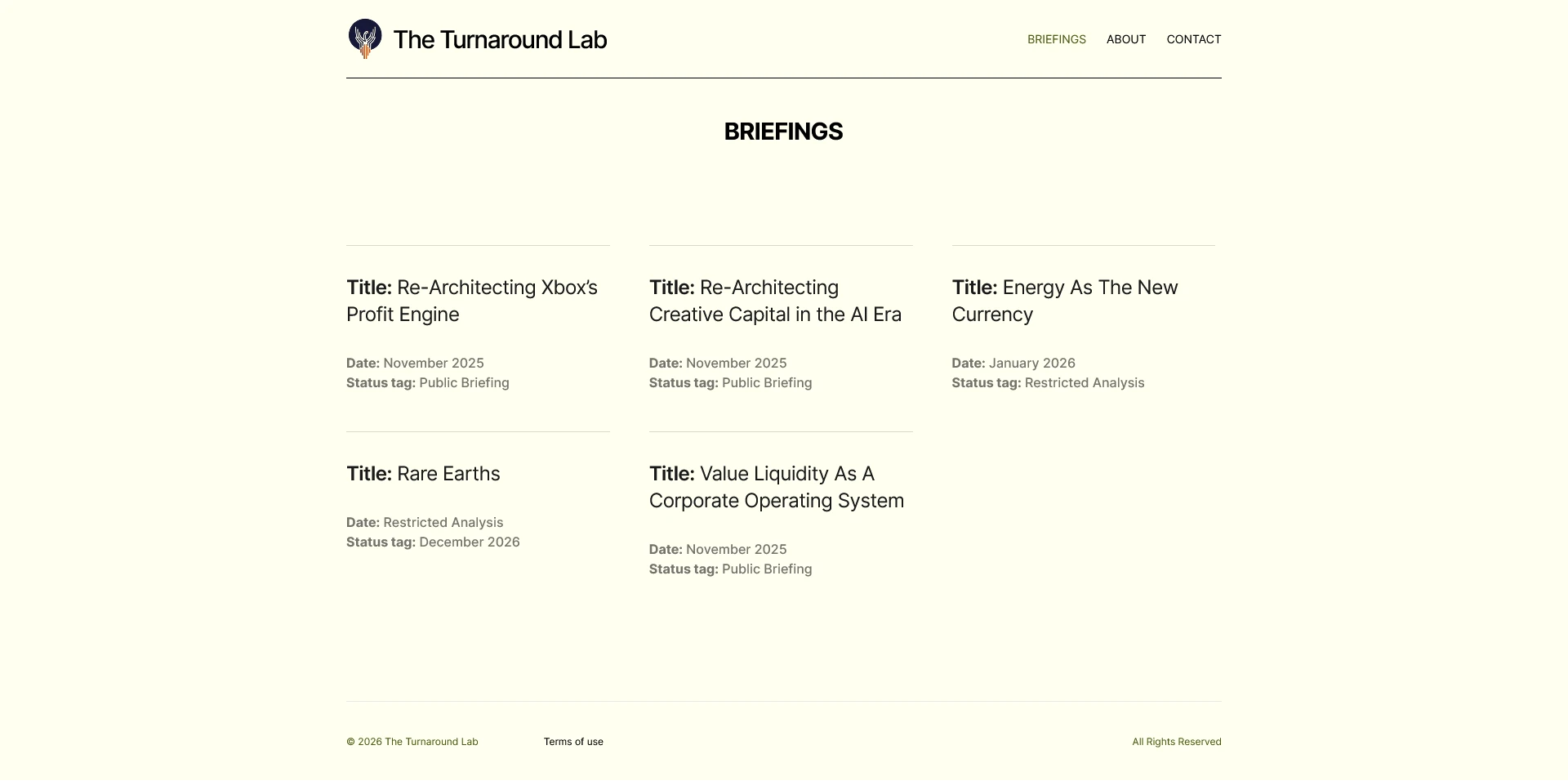The height and width of the screenshot is (781, 1568).
Task: Open the 'Re-Architecting Creative Capital in the AI Era' briefing
Action: [775, 301]
